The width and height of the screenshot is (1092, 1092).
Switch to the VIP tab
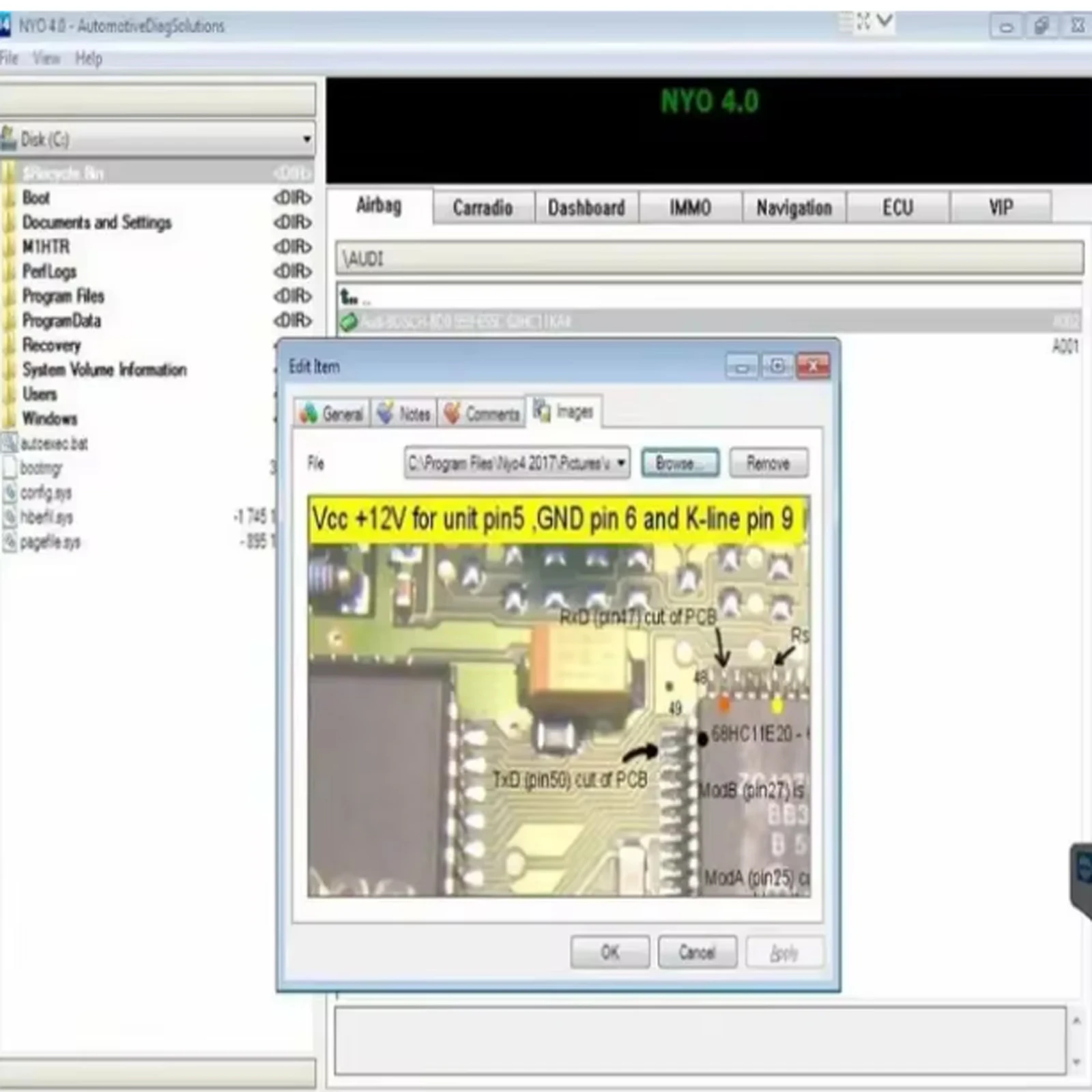(x=1001, y=207)
